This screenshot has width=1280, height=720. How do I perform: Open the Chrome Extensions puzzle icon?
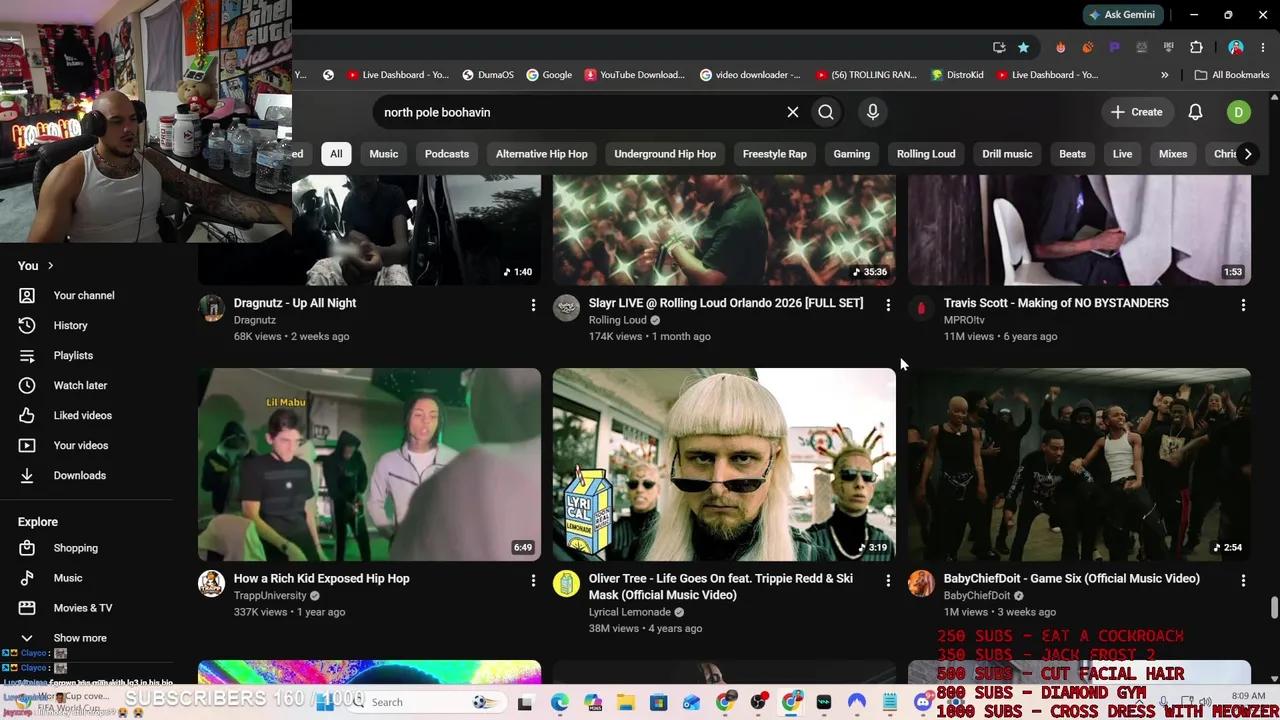(x=1196, y=47)
